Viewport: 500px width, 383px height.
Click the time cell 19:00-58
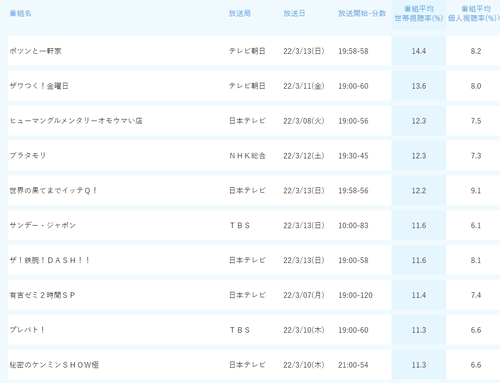pyautogui.click(x=353, y=260)
